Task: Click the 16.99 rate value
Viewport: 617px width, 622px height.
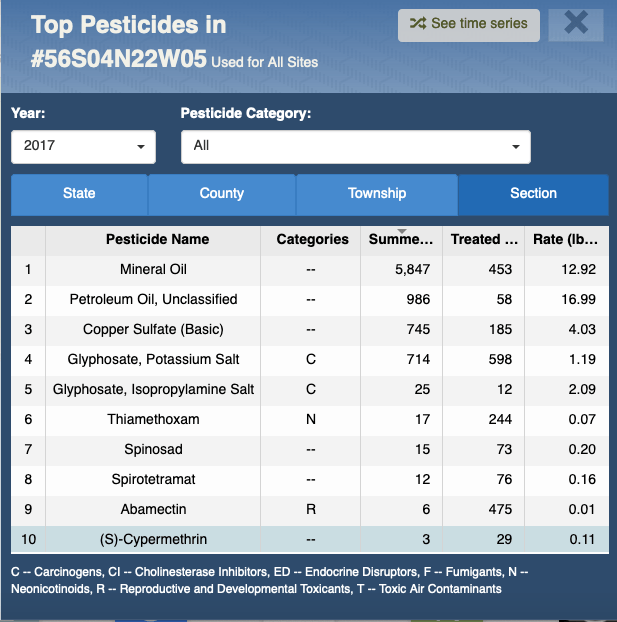Action: [x=579, y=299]
